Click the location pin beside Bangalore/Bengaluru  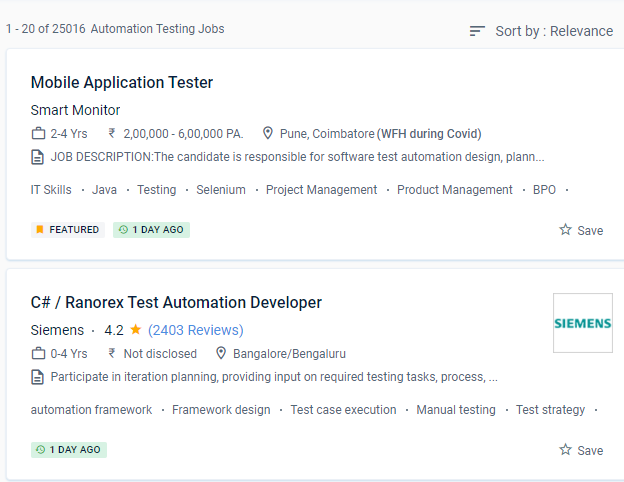click(x=221, y=354)
